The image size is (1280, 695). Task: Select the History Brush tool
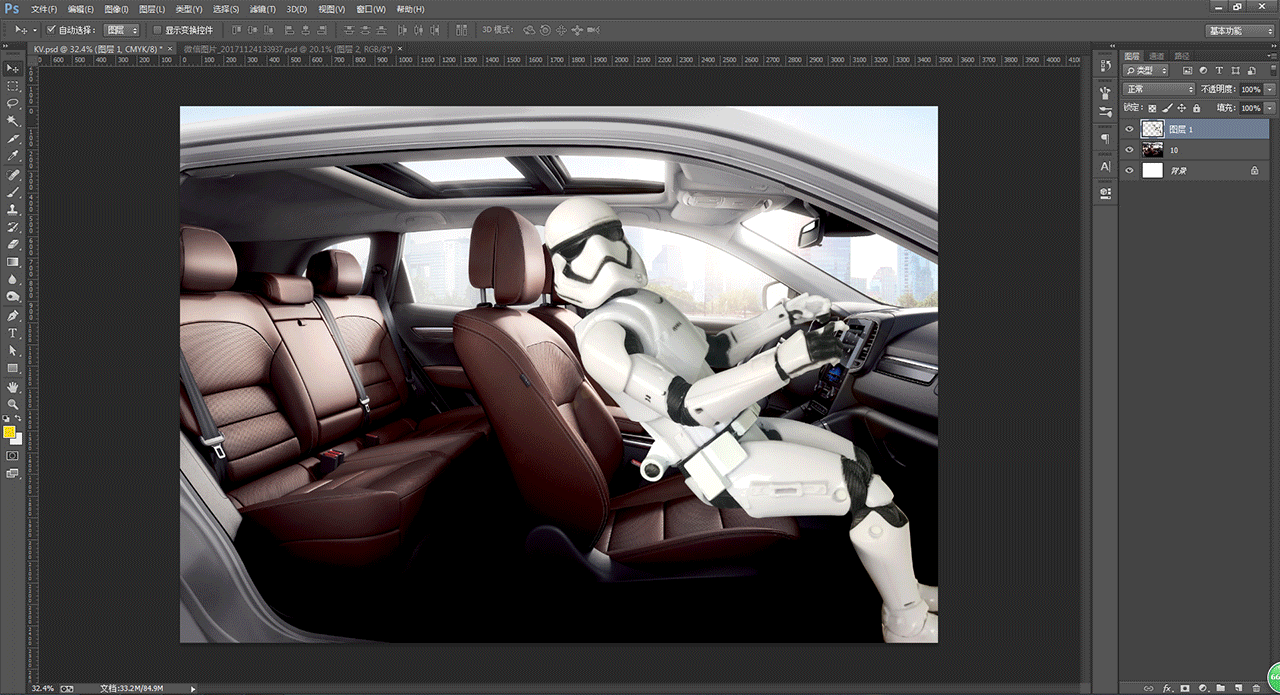pyautogui.click(x=13, y=227)
